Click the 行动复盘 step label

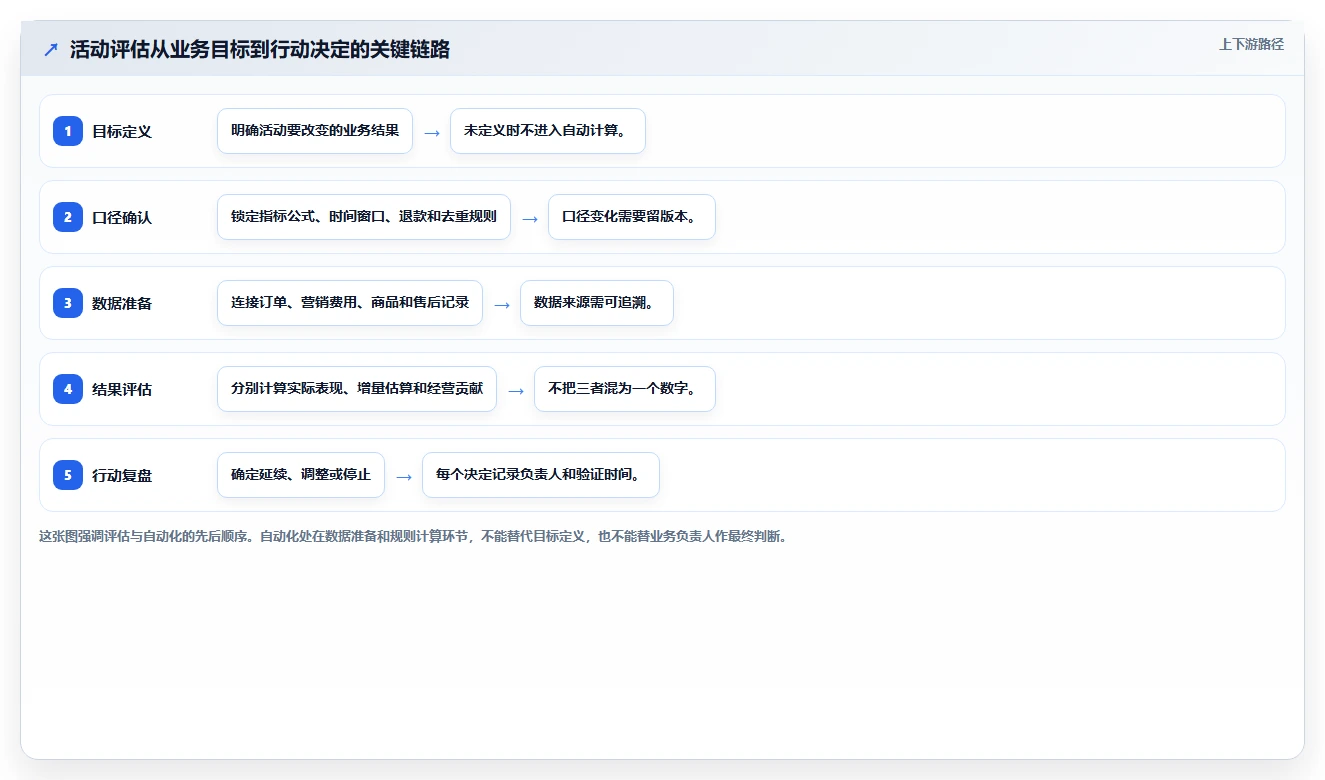(x=122, y=475)
